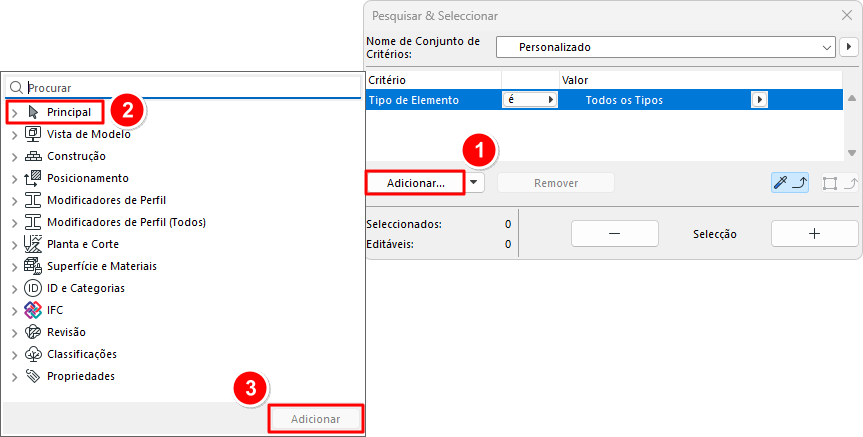Expand the Planta e Corte group
The image size is (863, 437).
[15, 245]
